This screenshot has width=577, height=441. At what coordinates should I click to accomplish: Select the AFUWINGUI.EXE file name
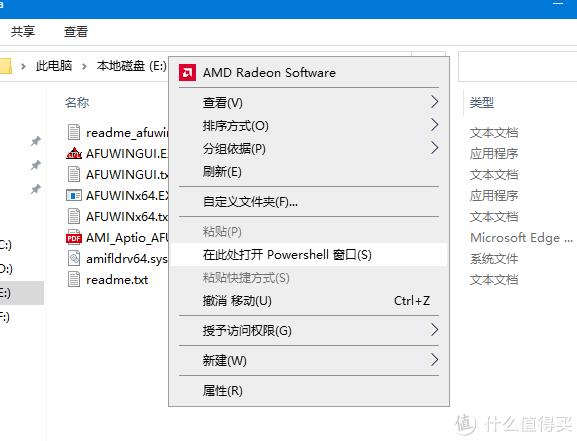click(x=127, y=154)
